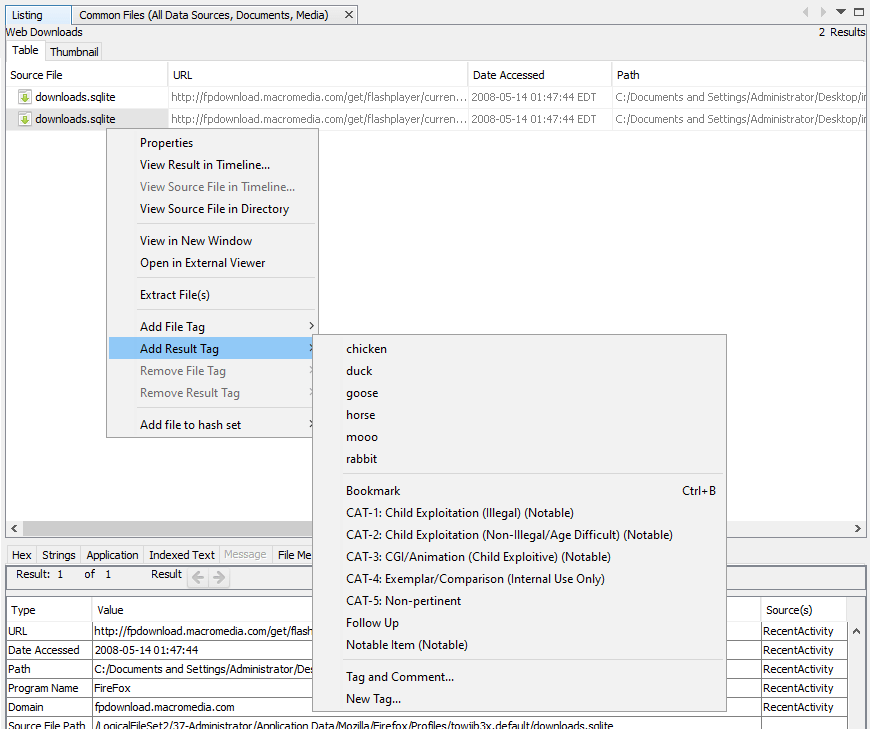
Task: Click the back navigation arrow in the top-right corner
Action: (807, 12)
